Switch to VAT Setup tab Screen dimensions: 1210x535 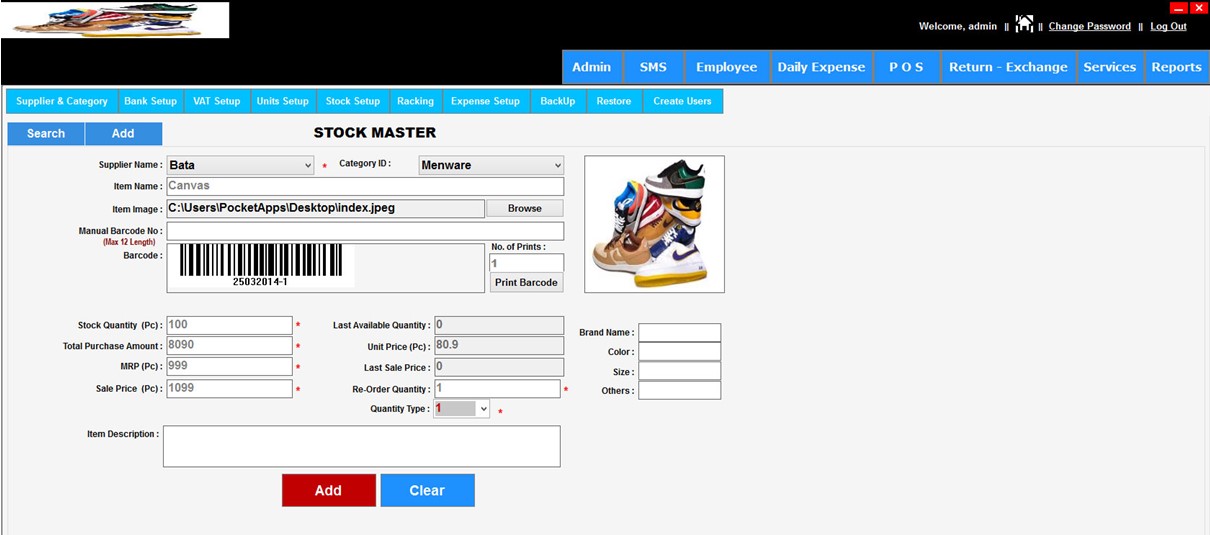(x=217, y=101)
